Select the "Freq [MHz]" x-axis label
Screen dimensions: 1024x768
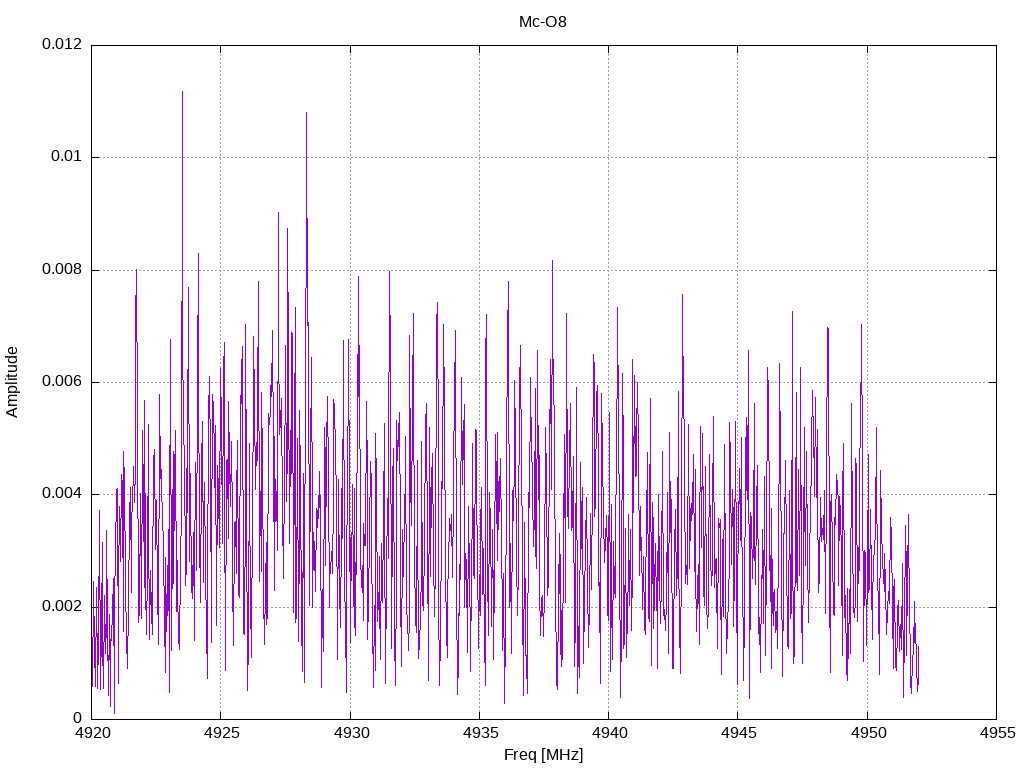pos(543,755)
